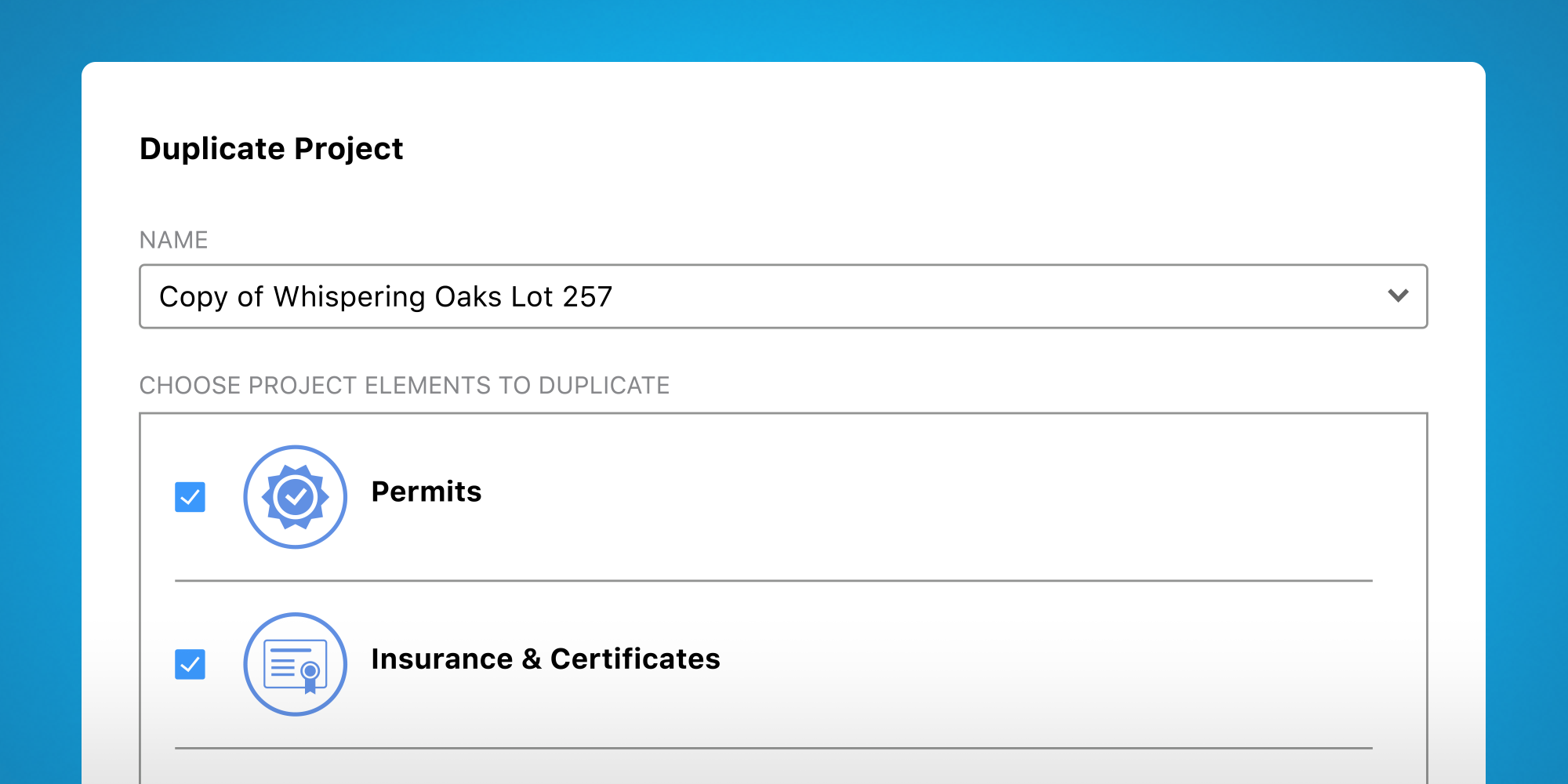1568x784 pixels.
Task: Click the circular icon next to Insurance & Certificates
Action: (x=296, y=664)
